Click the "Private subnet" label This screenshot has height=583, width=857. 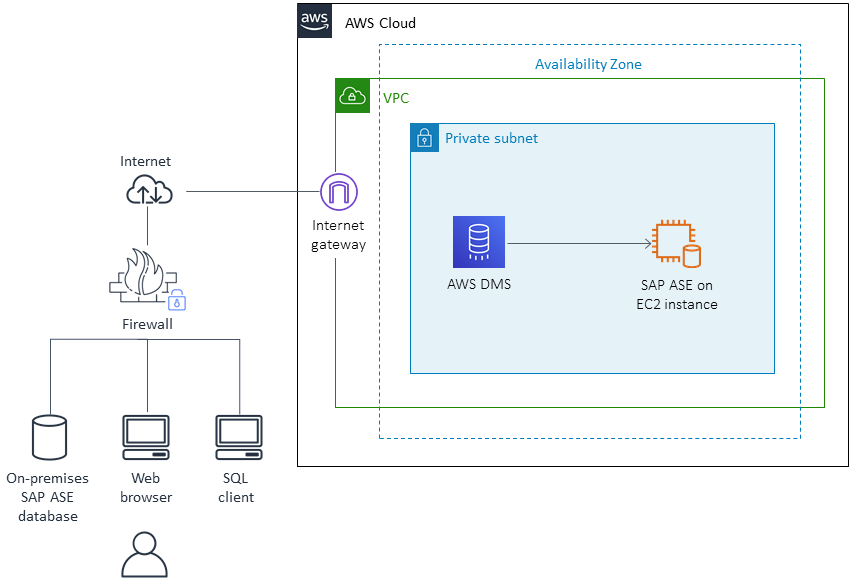(491, 138)
